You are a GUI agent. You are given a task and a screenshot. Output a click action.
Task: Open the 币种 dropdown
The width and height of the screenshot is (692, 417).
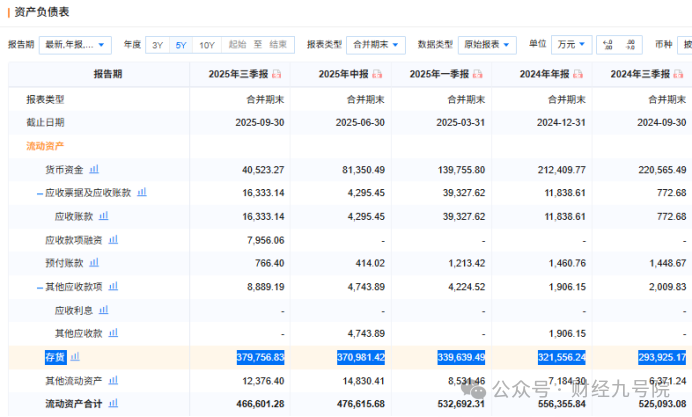click(x=684, y=45)
